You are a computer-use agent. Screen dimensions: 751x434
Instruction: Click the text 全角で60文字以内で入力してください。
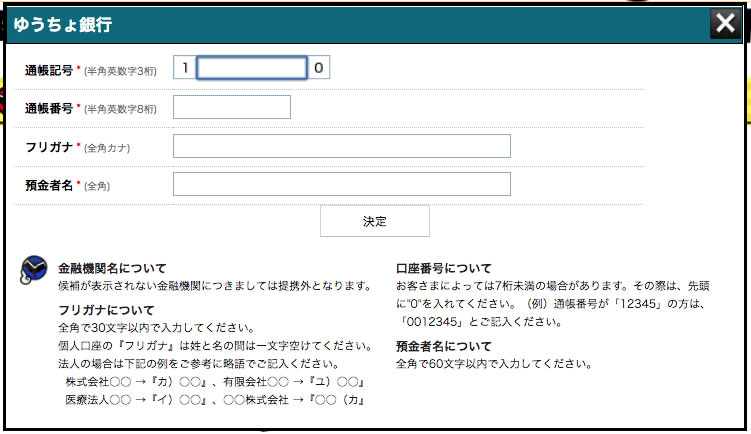494,364
